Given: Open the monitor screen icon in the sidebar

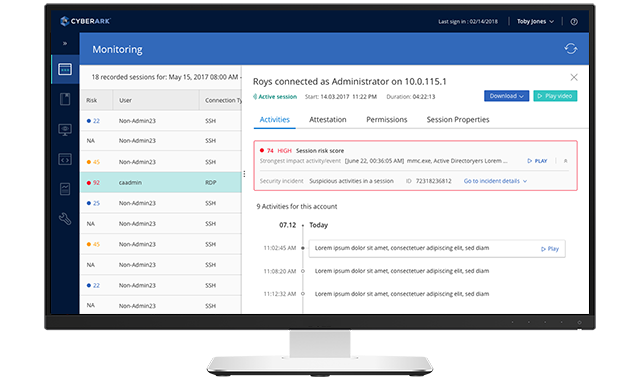Looking at the screenshot, I should (x=65, y=130).
